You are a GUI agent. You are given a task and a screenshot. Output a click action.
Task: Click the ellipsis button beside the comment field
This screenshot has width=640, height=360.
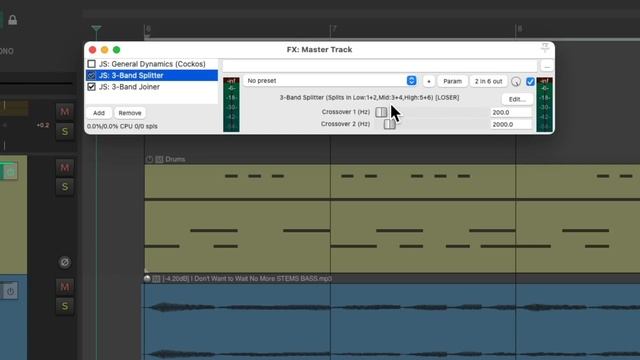547,66
